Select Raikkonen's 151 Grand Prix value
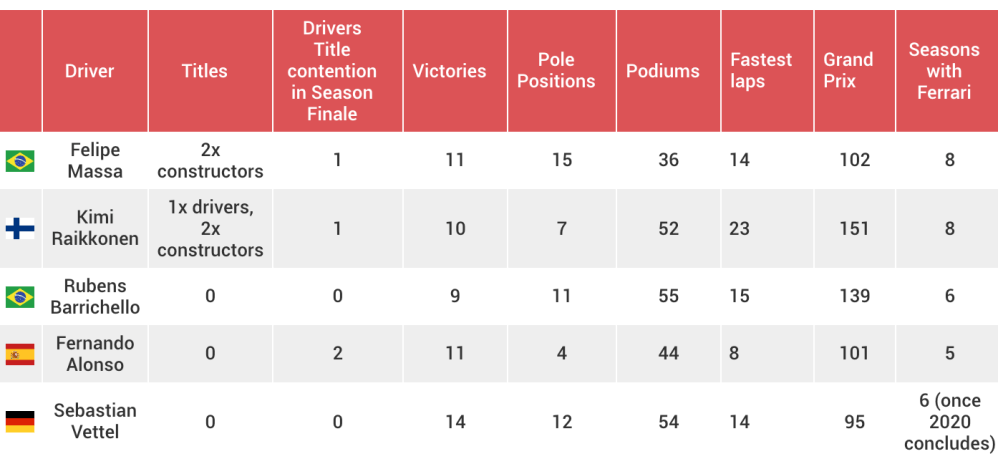The width and height of the screenshot is (998, 464). pos(854,229)
